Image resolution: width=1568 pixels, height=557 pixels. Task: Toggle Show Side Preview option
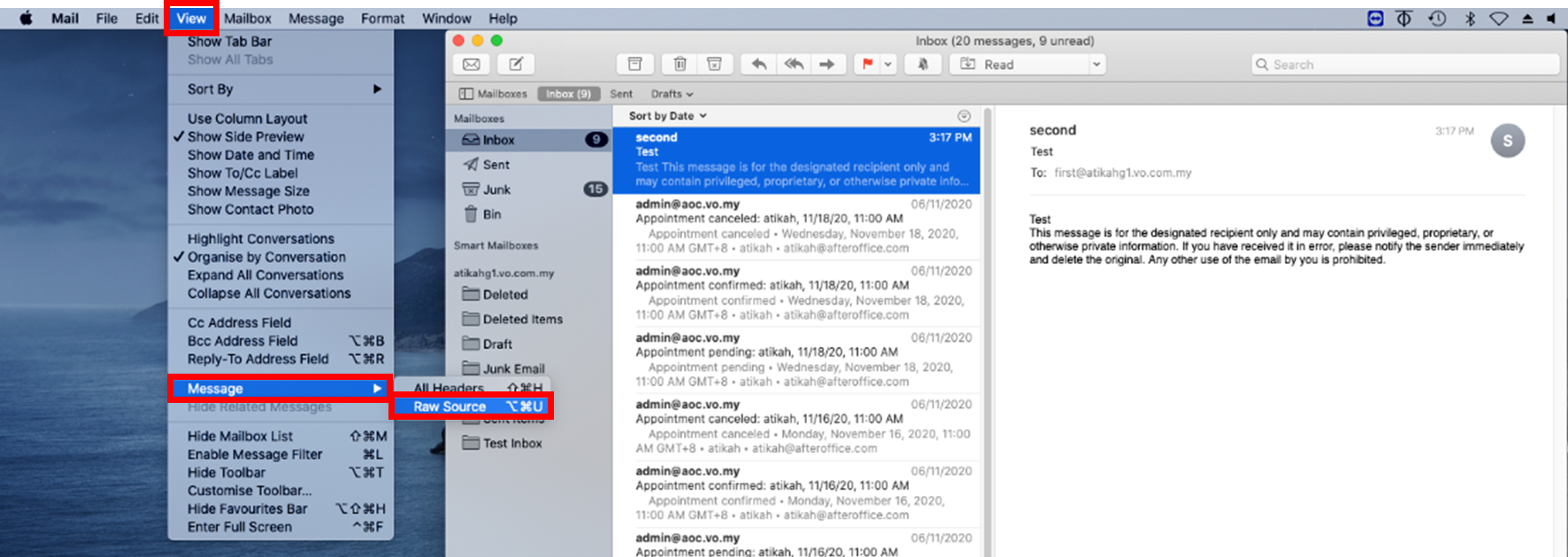pyautogui.click(x=245, y=136)
